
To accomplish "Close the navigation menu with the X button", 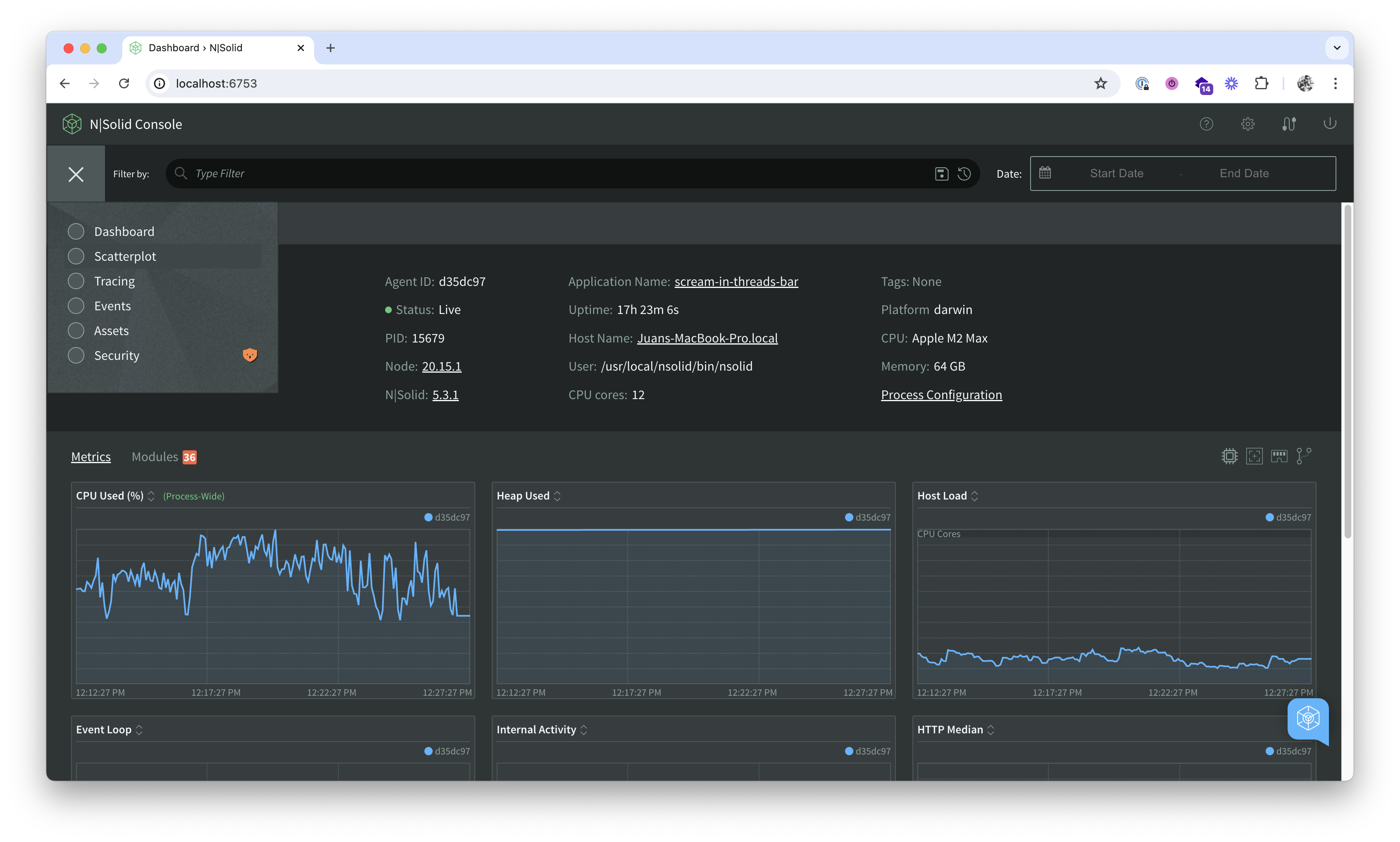I will pyautogui.click(x=76, y=174).
